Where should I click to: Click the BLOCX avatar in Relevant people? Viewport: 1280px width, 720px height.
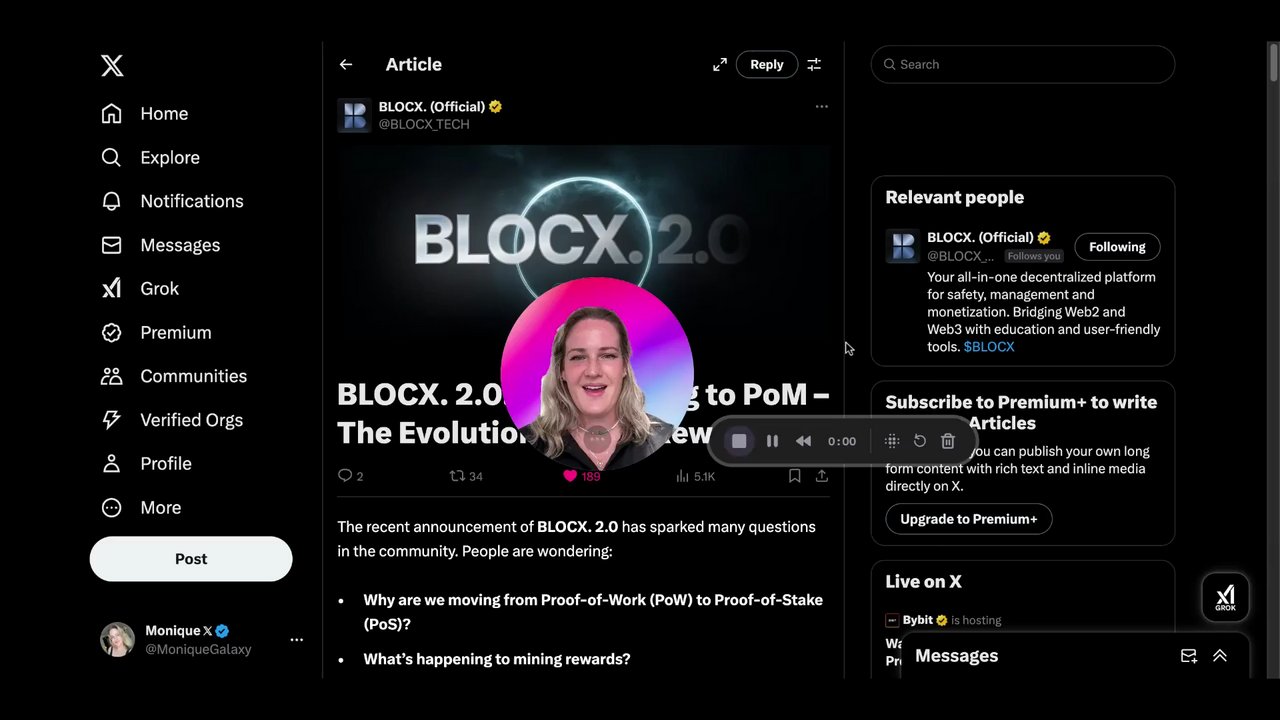(x=902, y=246)
